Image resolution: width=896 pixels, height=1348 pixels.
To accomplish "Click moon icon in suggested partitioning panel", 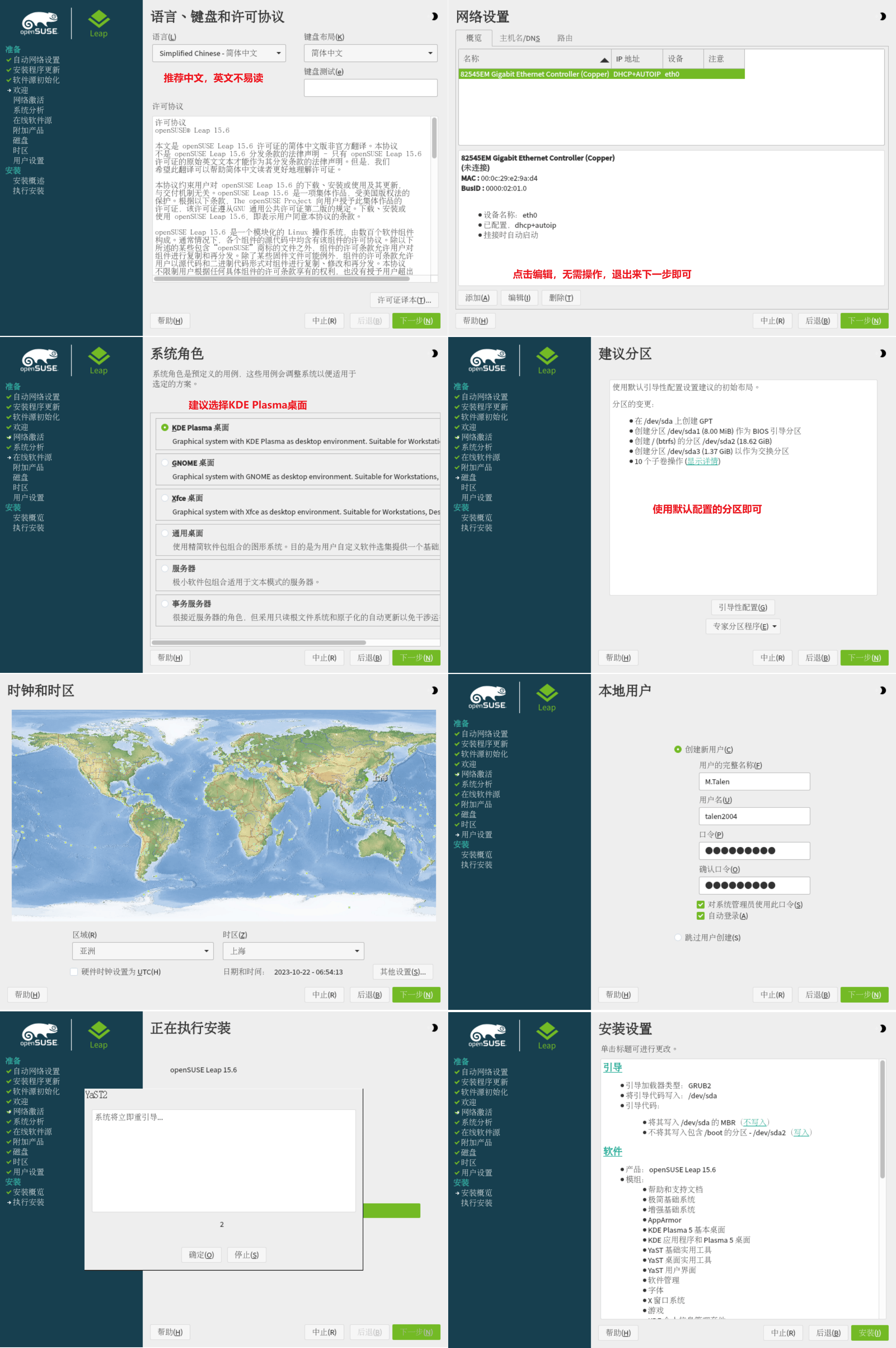I will click(883, 353).
